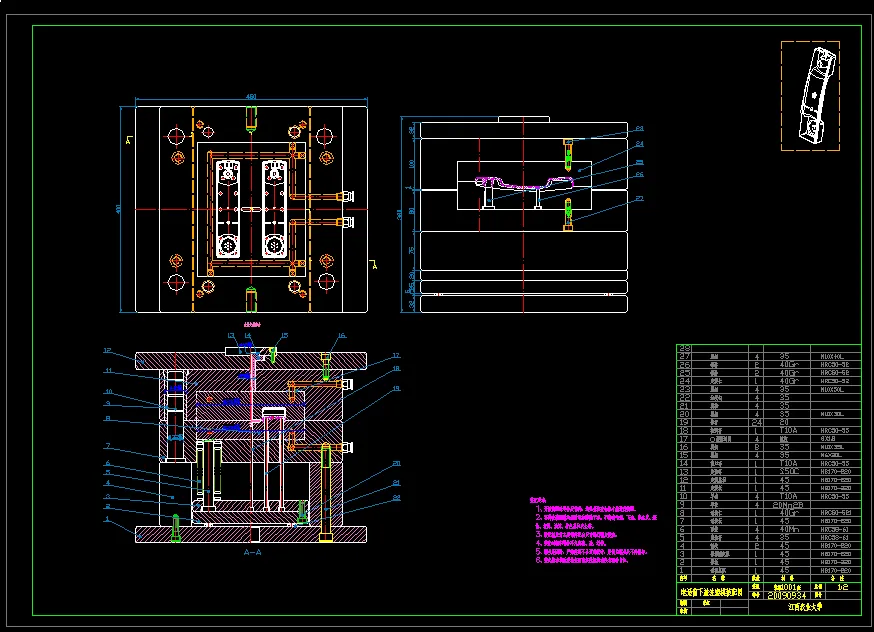
Task: Click the magenta part profile in side view
Action: (523, 183)
